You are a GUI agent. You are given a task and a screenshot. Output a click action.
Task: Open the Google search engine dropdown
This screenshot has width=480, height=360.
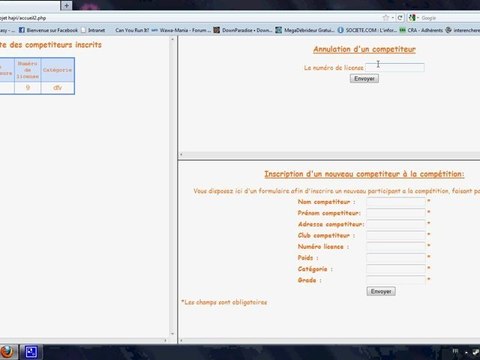coord(413,18)
